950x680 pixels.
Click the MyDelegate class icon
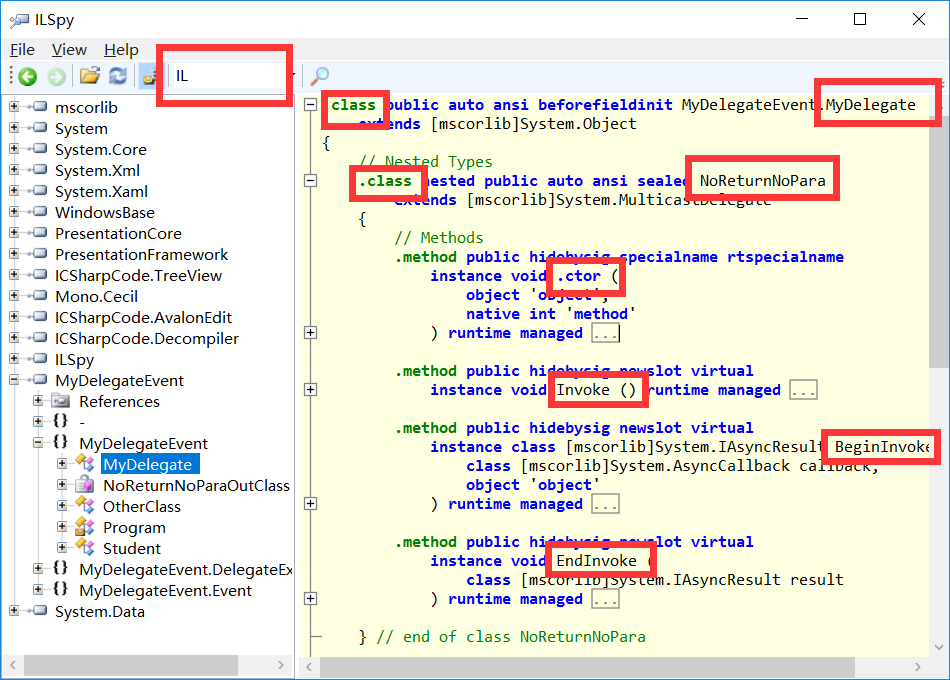(x=85, y=464)
